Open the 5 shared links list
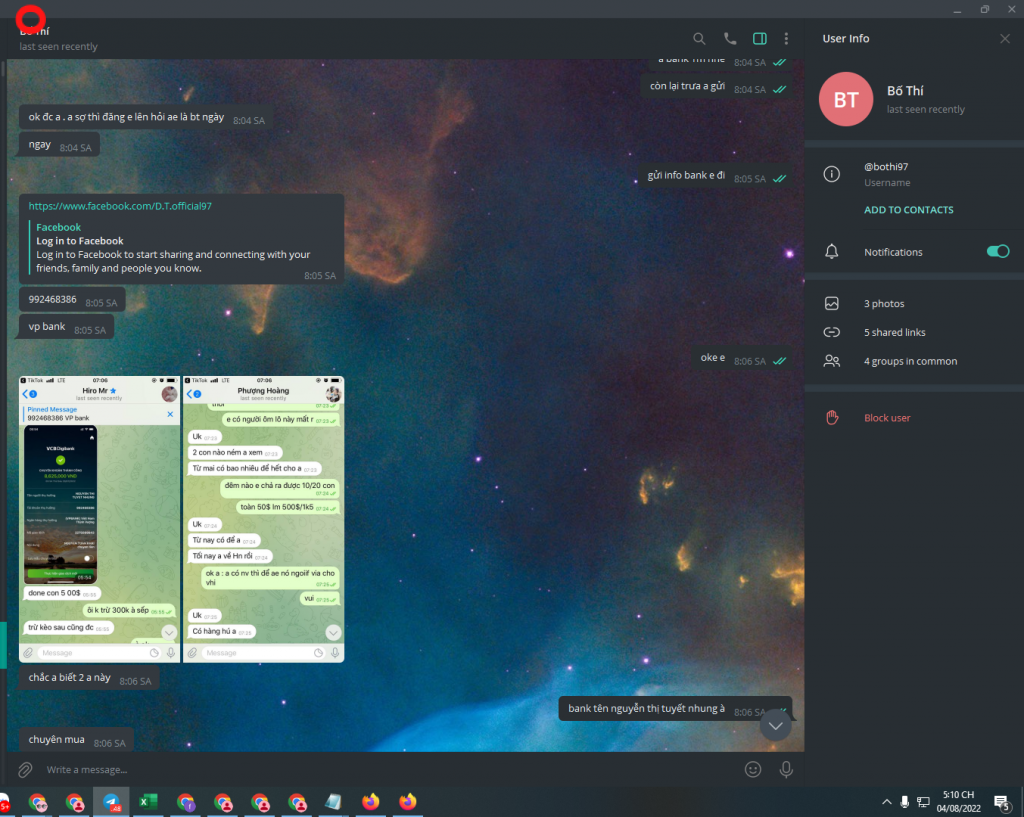This screenshot has height=817, width=1024. pos(894,332)
